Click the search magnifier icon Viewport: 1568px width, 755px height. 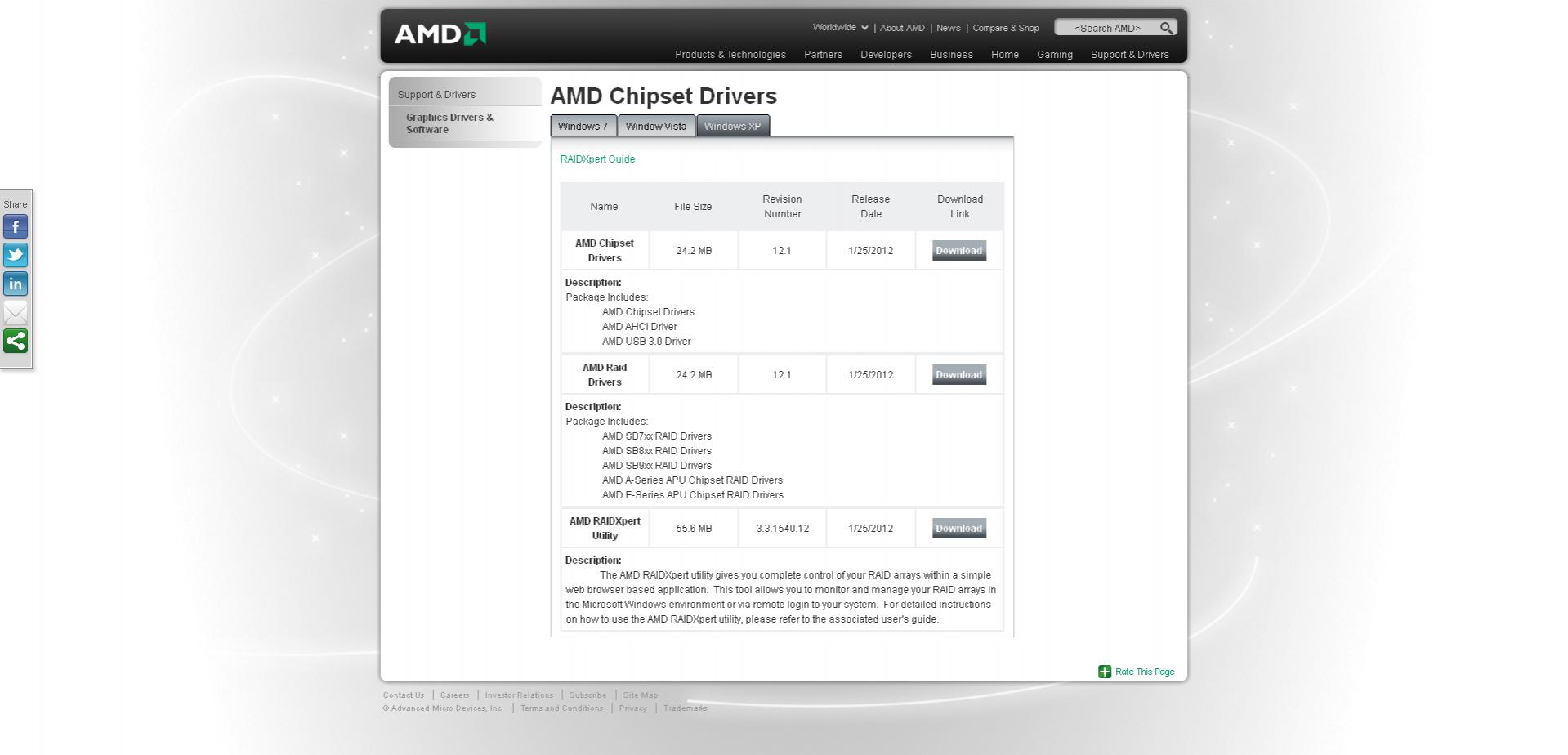pyautogui.click(x=1166, y=28)
